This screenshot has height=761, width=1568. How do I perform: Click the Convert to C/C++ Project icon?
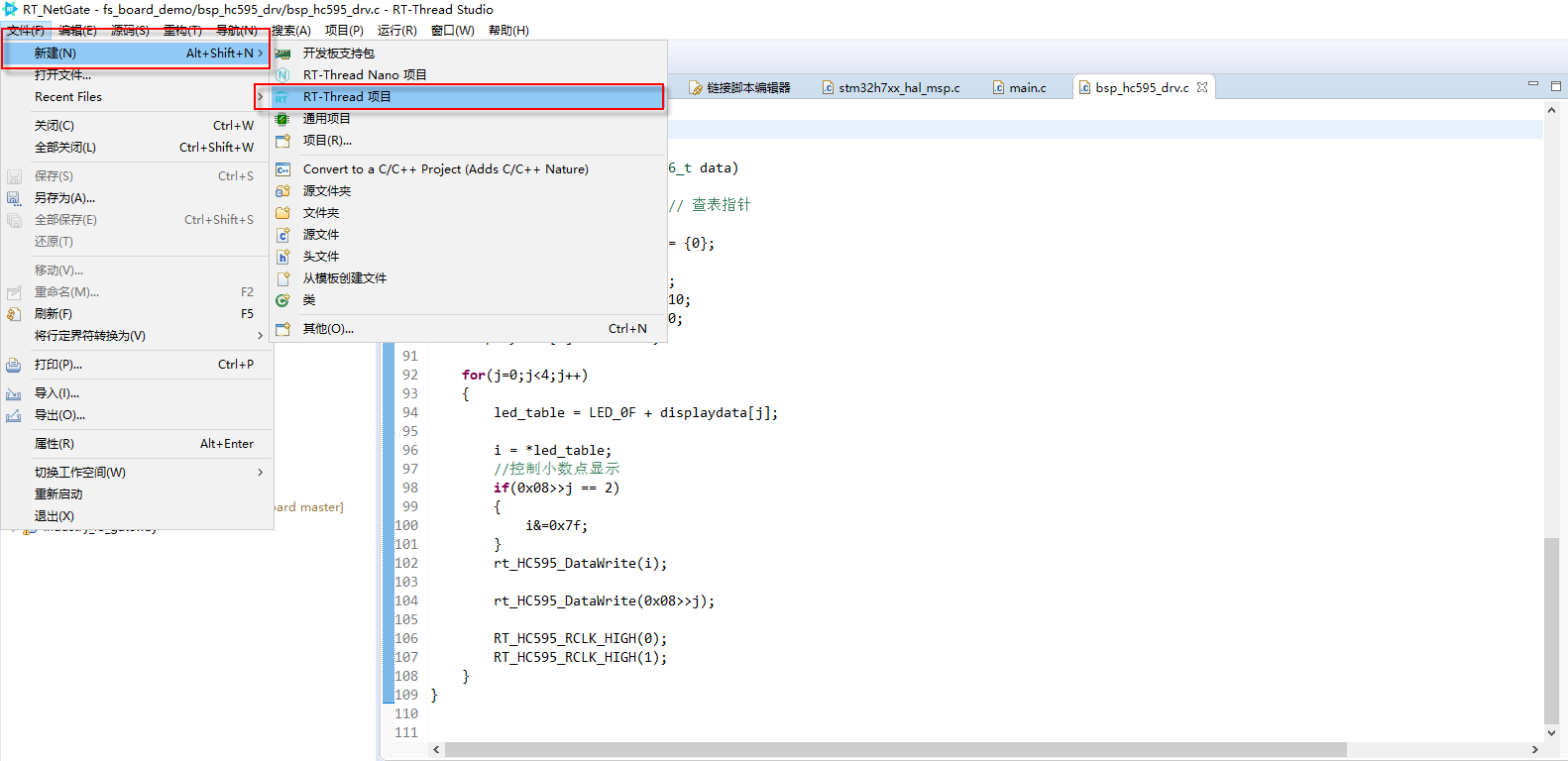click(282, 169)
